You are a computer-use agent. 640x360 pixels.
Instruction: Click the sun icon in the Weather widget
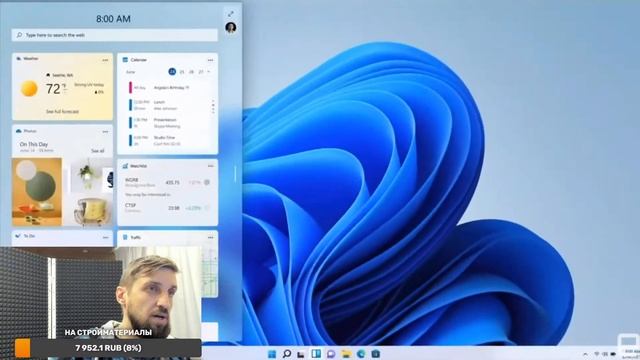(x=29, y=89)
